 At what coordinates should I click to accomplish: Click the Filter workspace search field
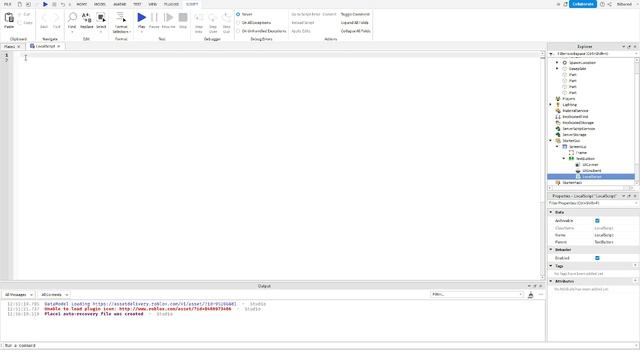point(594,53)
